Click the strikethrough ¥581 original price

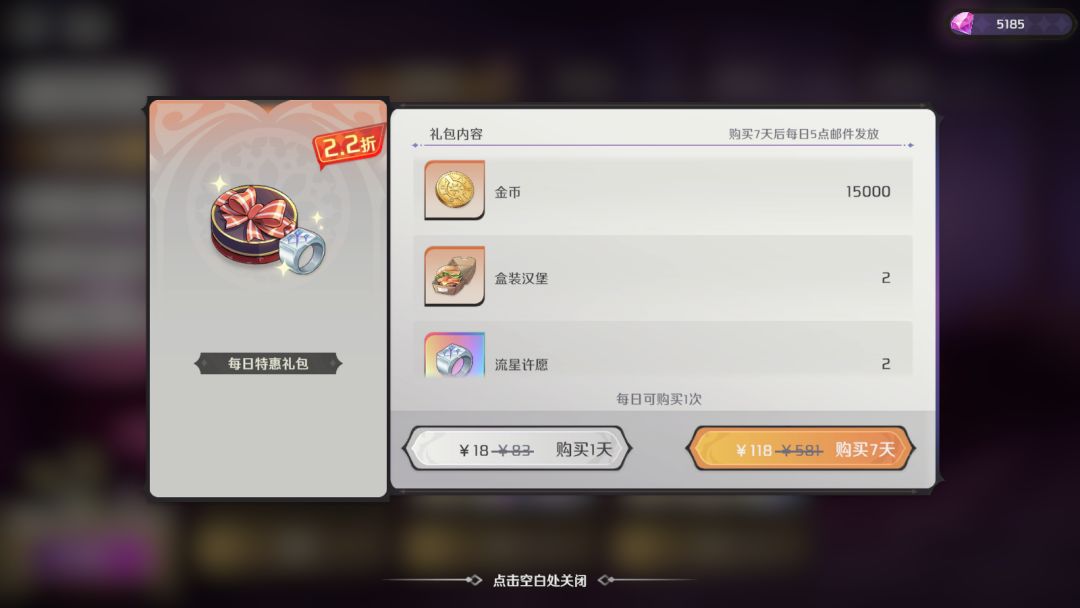(x=800, y=450)
